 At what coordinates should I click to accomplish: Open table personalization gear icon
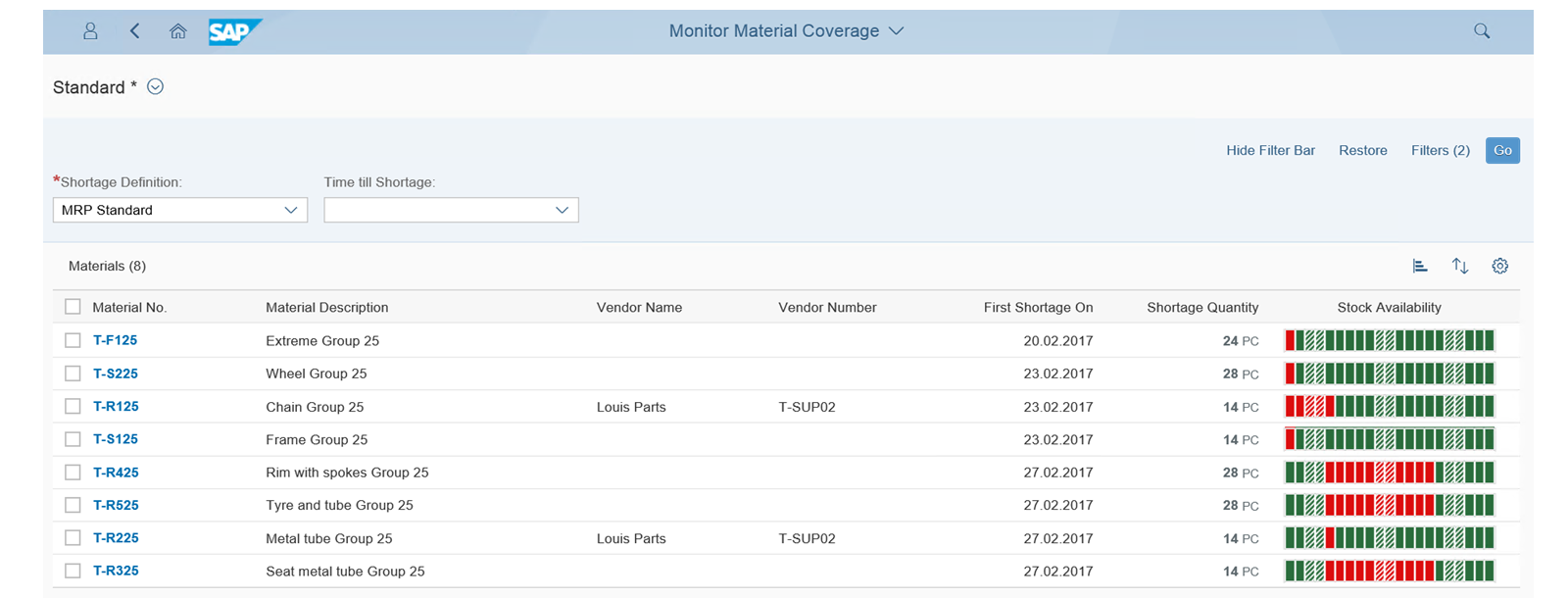(1500, 266)
